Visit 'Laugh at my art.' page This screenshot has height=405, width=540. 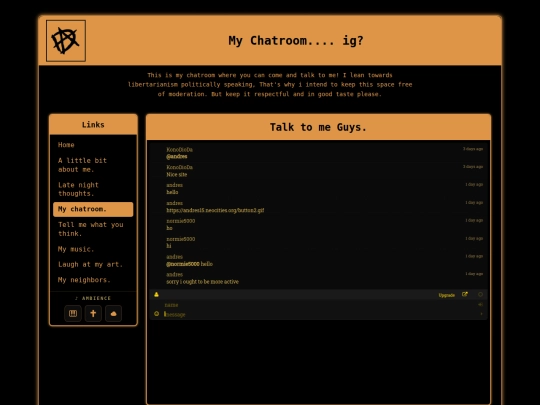click(90, 264)
